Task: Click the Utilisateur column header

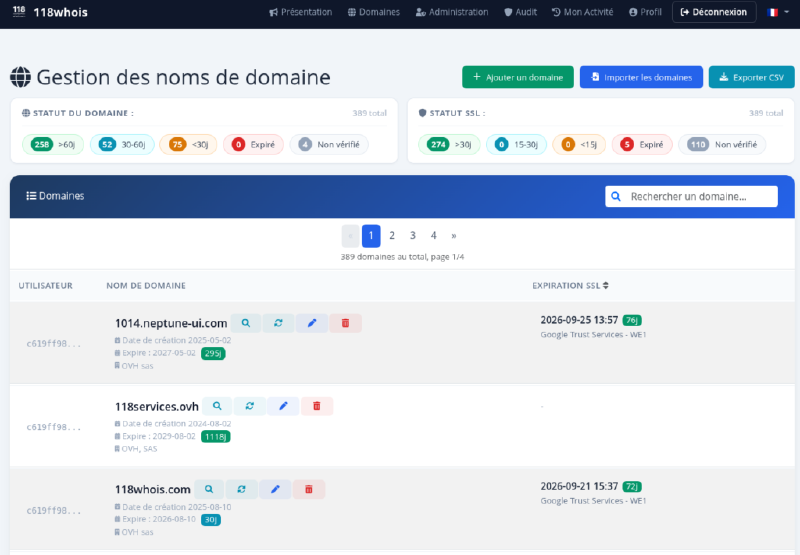Action: (x=45, y=286)
